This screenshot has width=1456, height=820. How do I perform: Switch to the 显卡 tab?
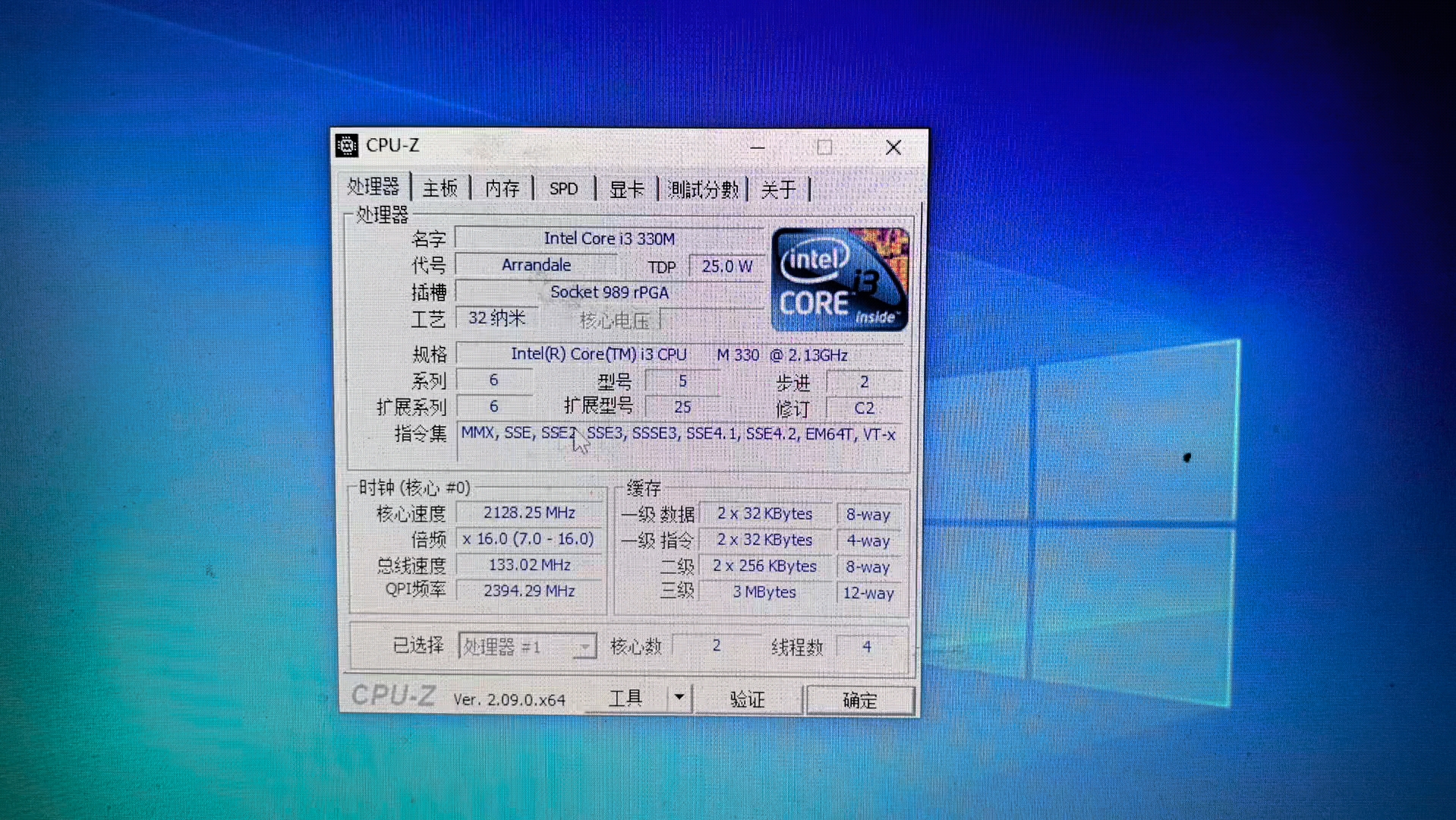626,189
